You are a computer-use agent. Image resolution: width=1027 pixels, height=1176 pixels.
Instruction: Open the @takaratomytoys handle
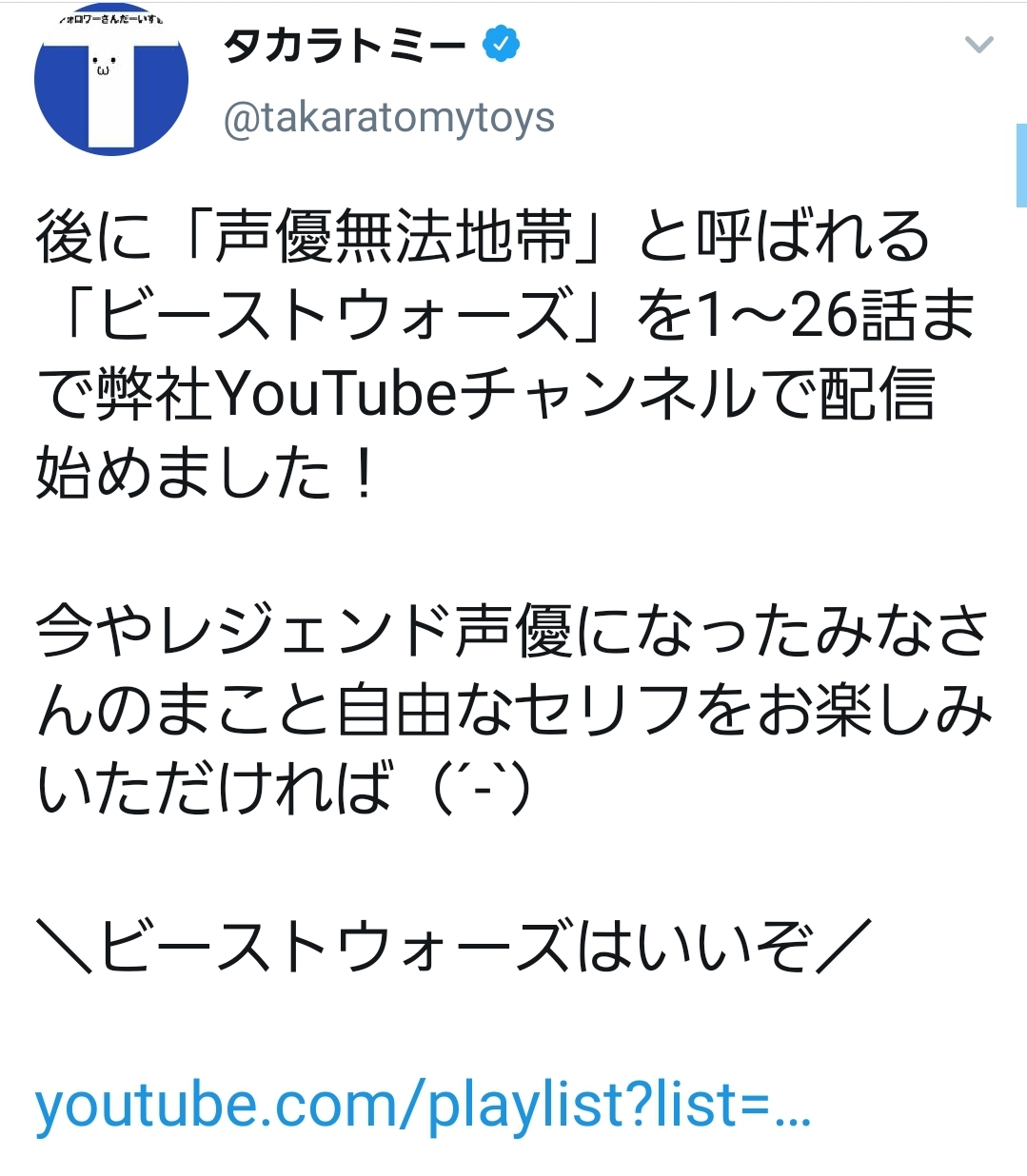[388, 118]
